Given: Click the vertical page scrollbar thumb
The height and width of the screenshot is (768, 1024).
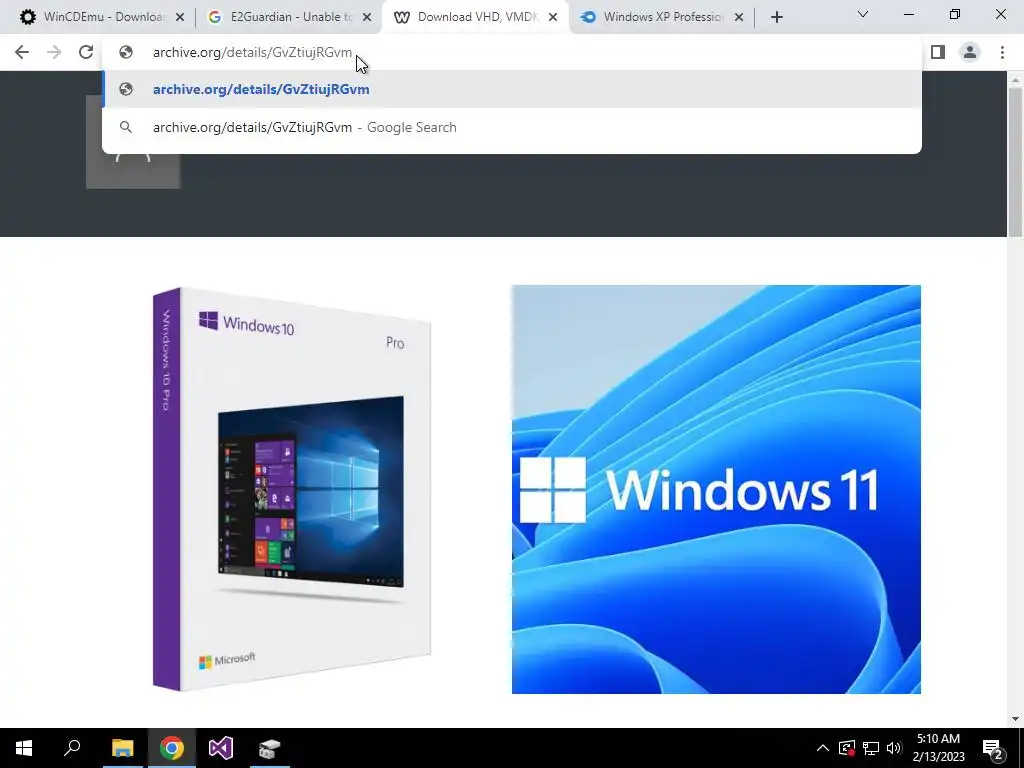Looking at the screenshot, I should coord(1015,161).
